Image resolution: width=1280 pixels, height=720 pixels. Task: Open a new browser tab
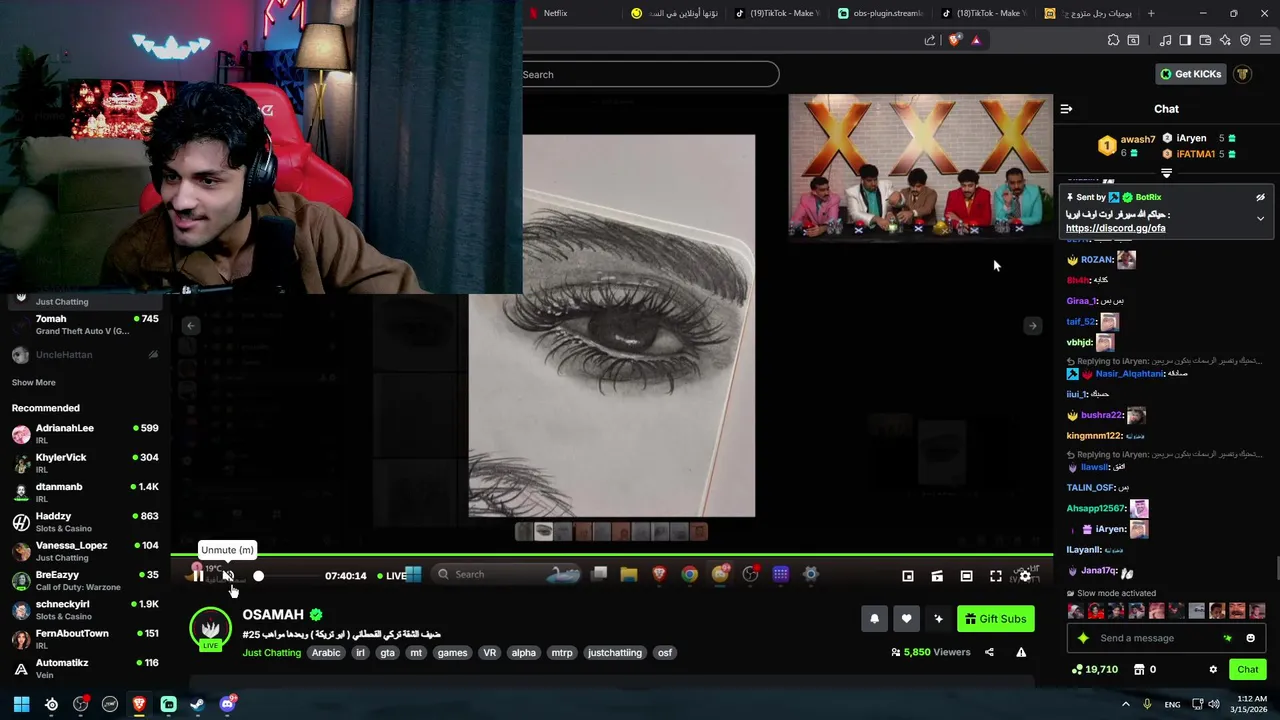pos(1151,13)
